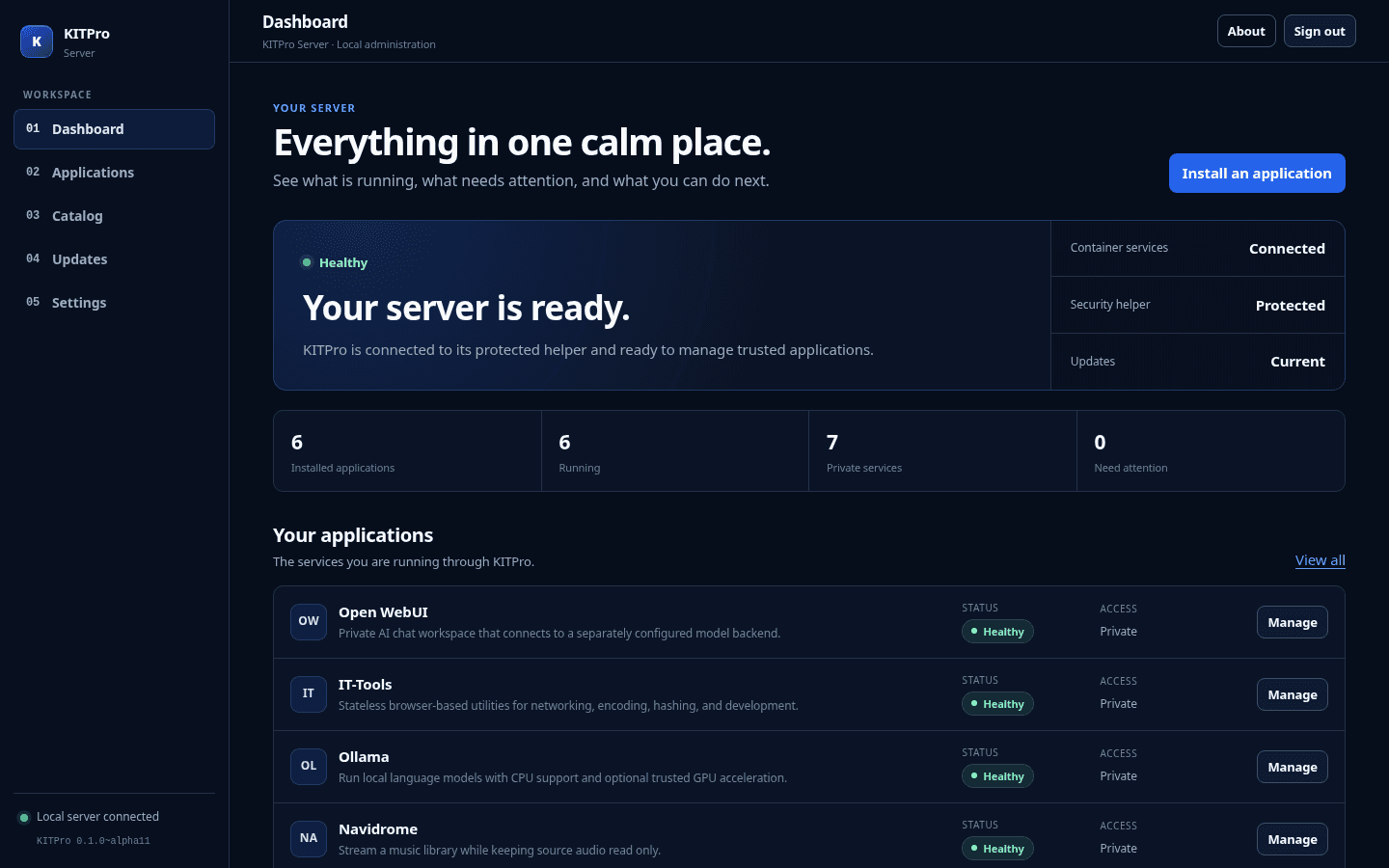
Task: Select the Need attention stat card
Action: pos(1211,451)
